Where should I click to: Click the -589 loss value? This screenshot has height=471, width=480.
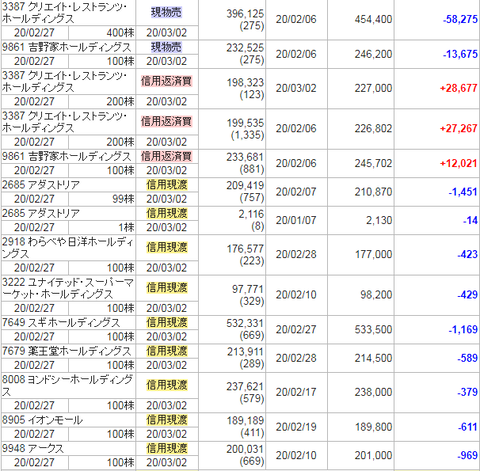pos(467,358)
